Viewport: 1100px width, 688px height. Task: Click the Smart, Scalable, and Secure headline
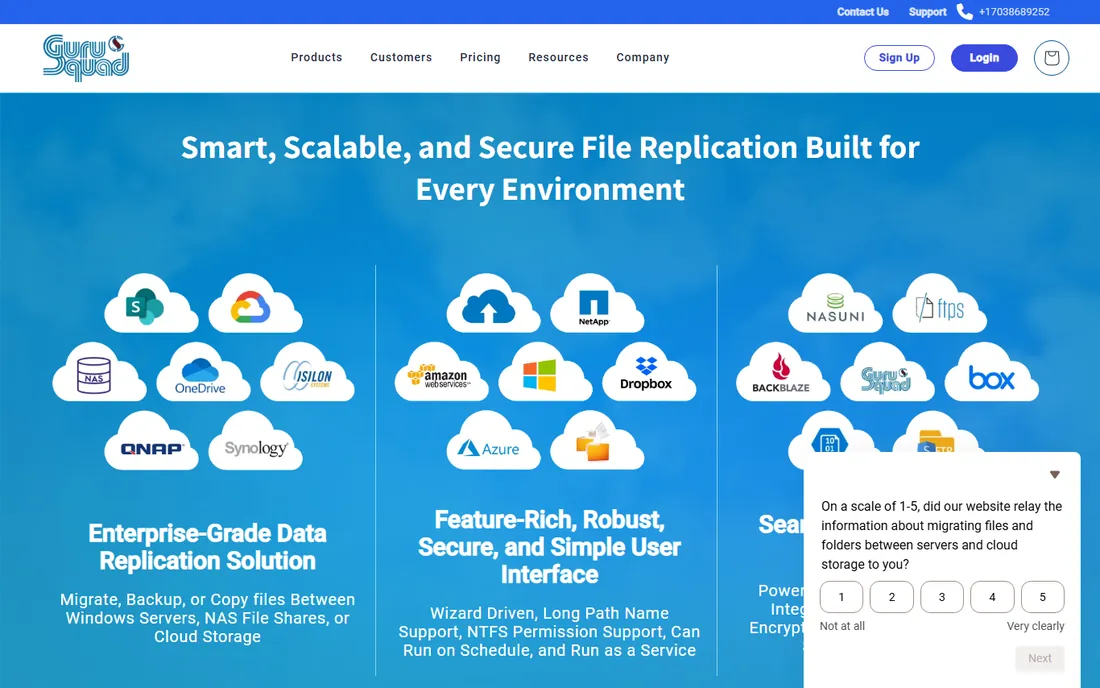(550, 168)
